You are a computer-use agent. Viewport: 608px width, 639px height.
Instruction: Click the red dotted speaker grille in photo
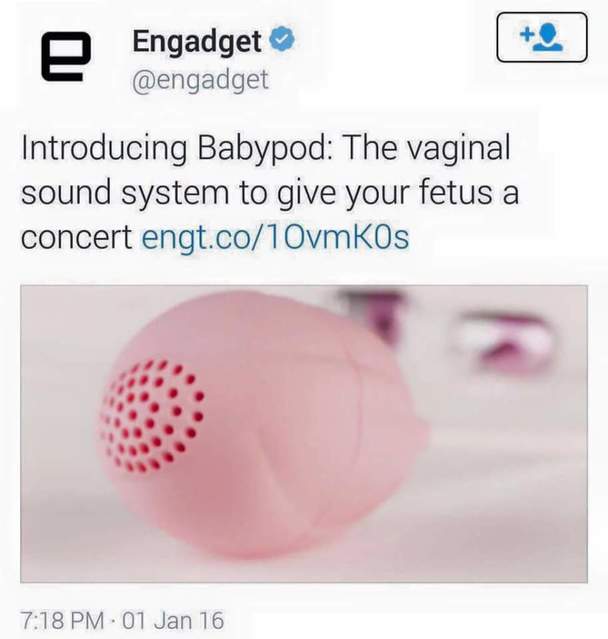151,416
